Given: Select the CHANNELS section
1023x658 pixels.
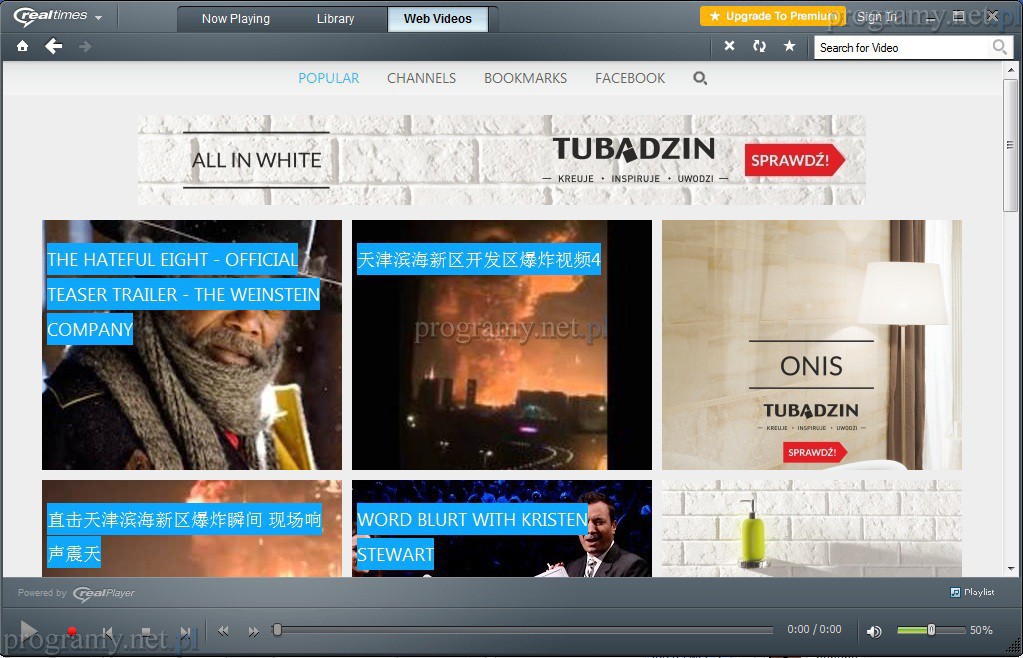Looking at the screenshot, I should (421, 78).
